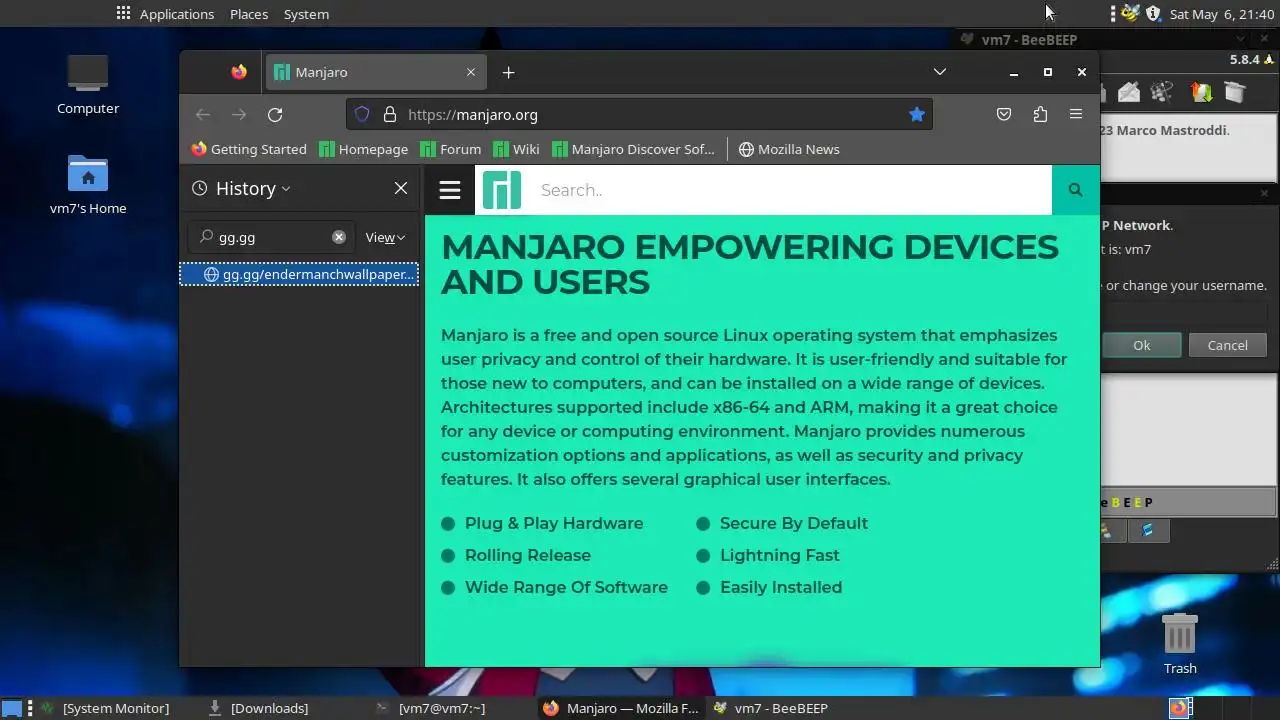Open a new tab with plus button
The image size is (1280, 720).
(508, 72)
